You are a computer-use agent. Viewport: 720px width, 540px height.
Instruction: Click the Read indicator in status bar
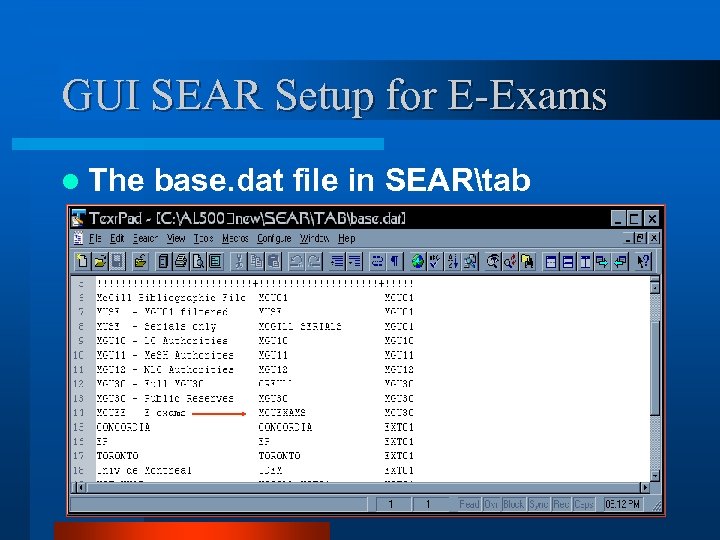(x=469, y=504)
